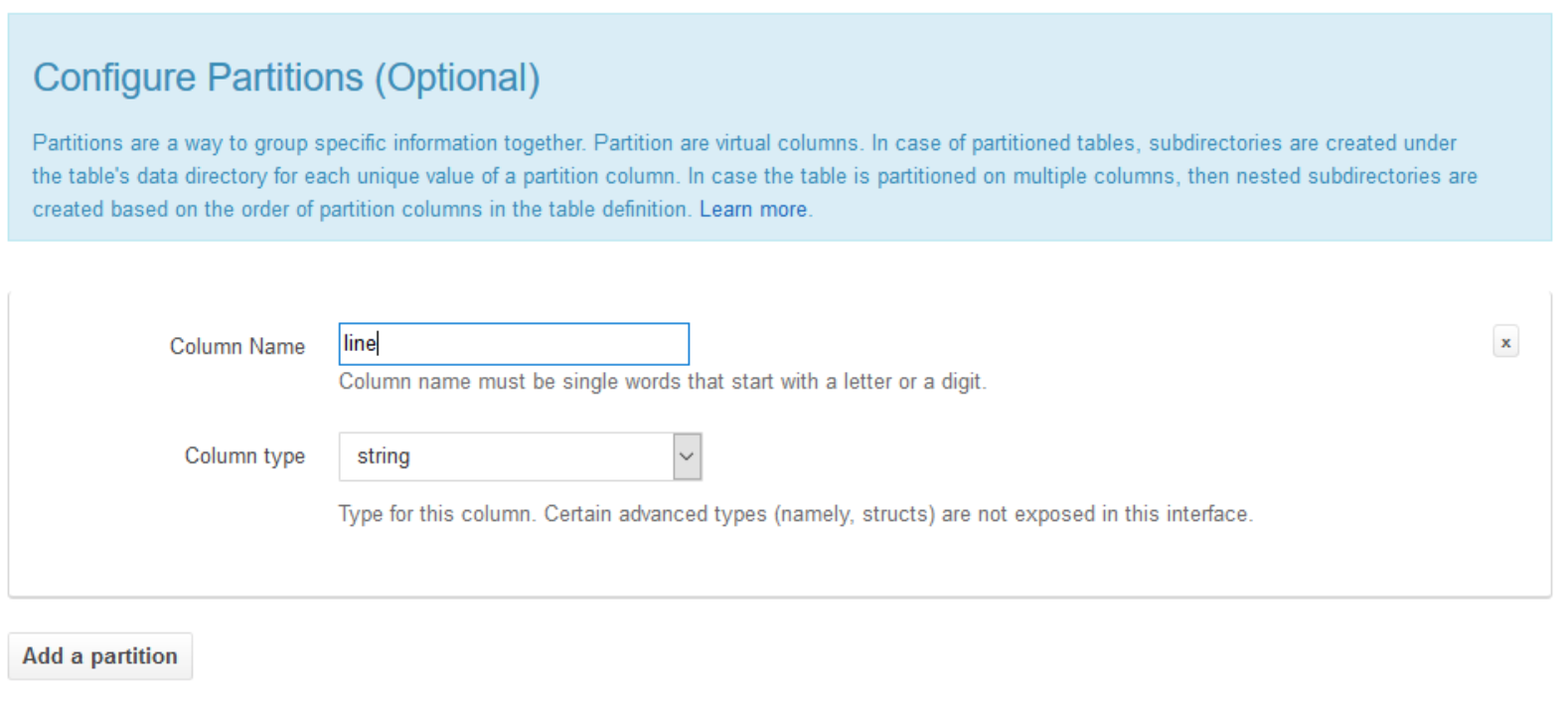Open the Learn more link
This screenshot has width=1568, height=706.
point(753,209)
